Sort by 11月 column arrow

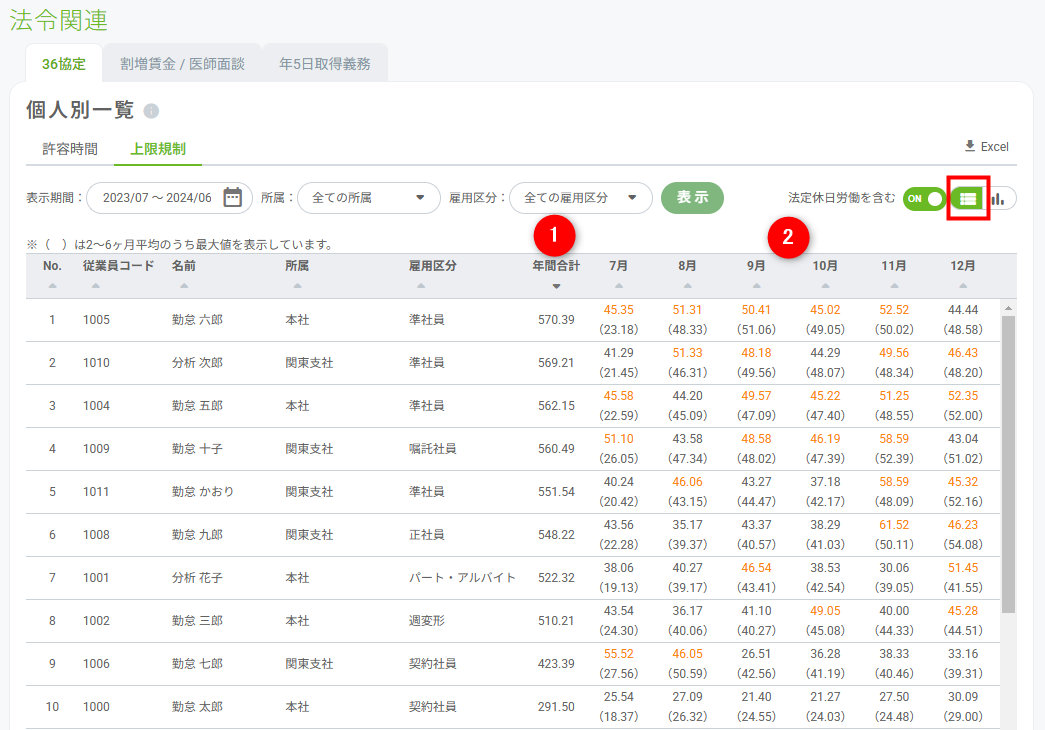894,286
